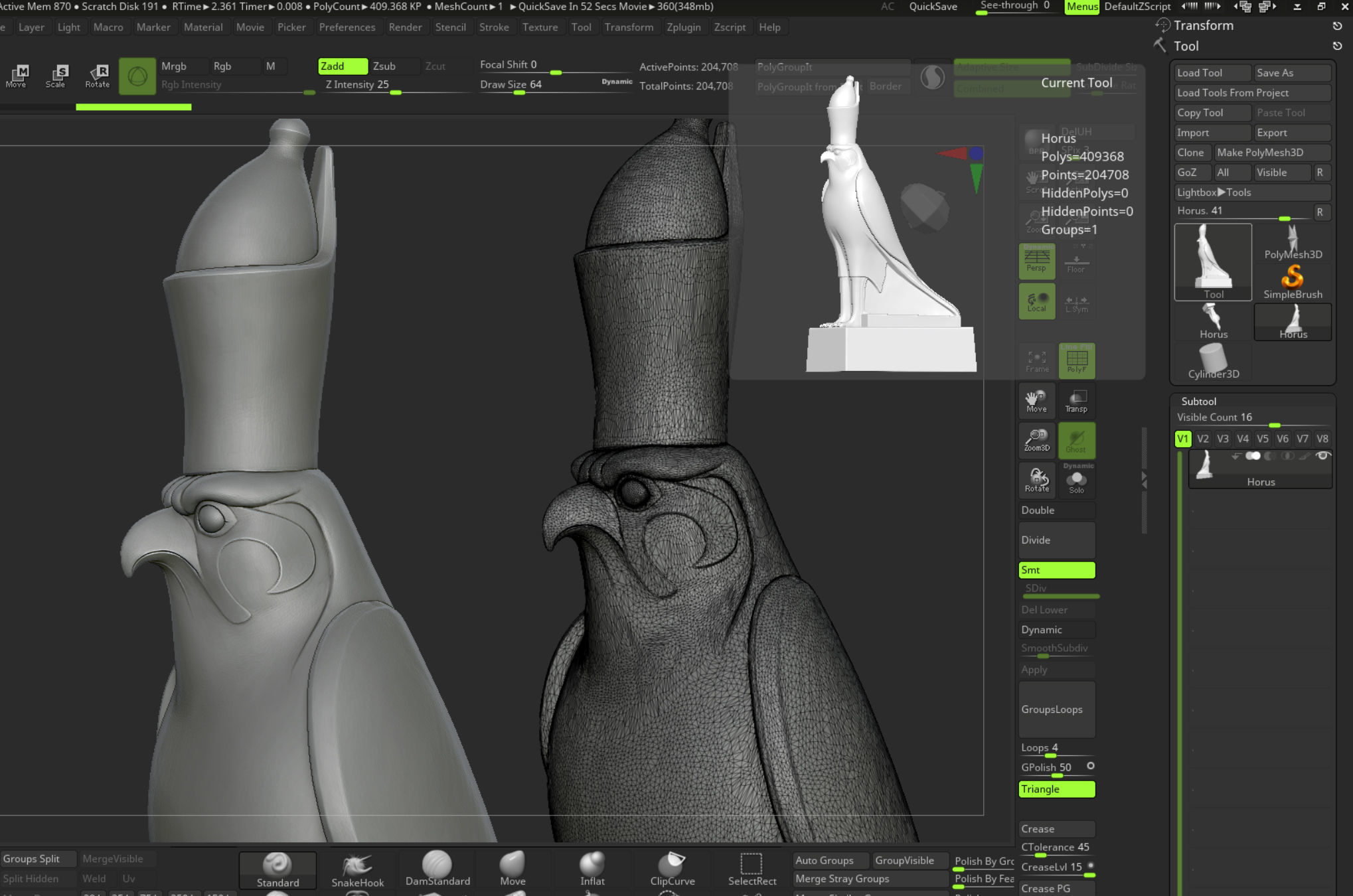The width and height of the screenshot is (1353, 896).
Task: Toggle the Menus button in title bar
Action: [x=1082, y=7]
